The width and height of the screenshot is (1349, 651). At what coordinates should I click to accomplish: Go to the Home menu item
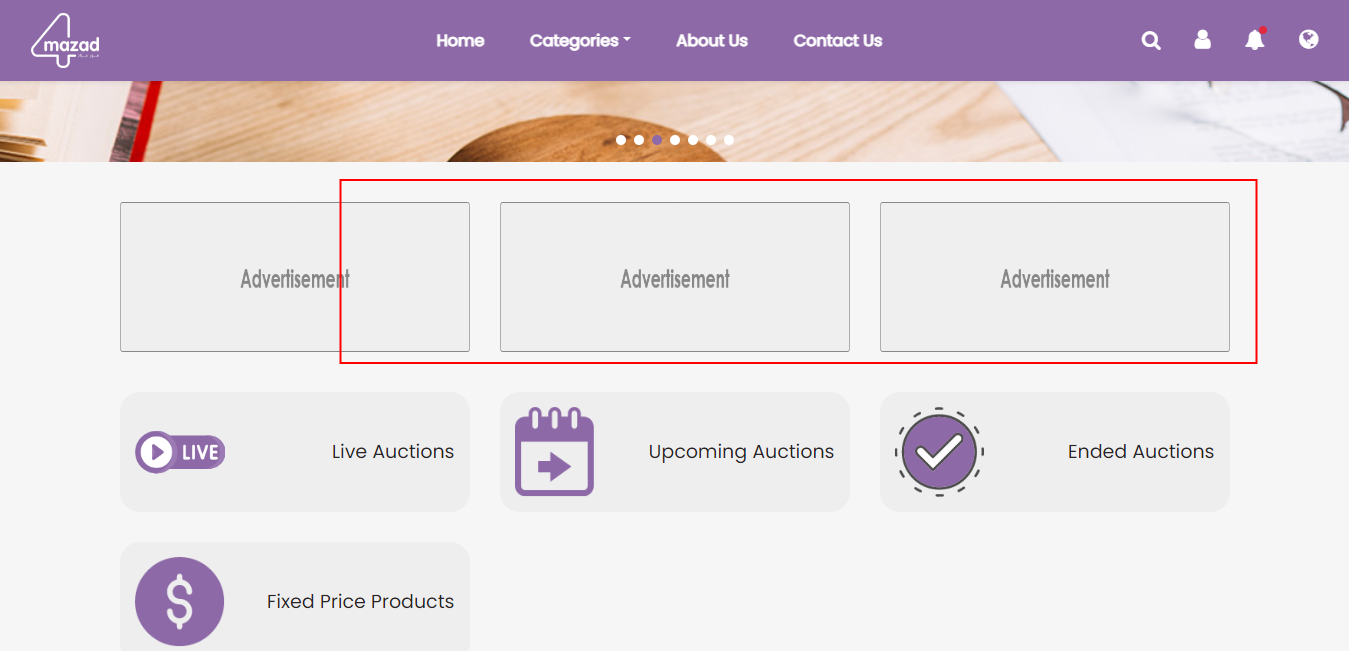pyautogui.click(x=460, y=41)
